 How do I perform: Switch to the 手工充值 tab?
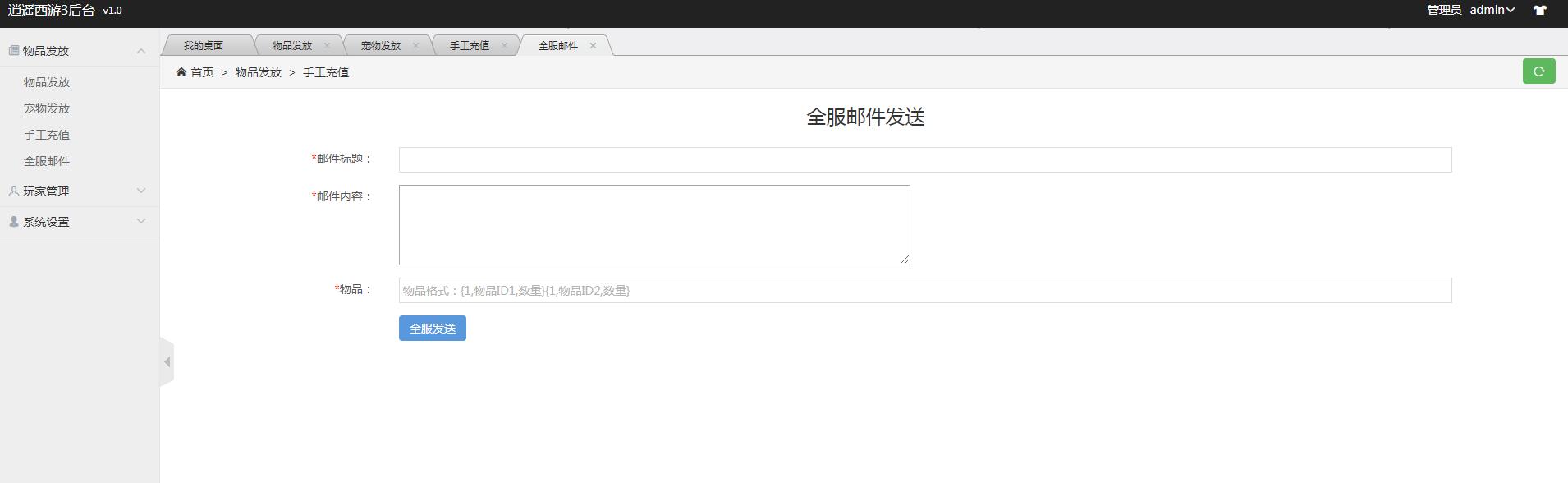(x=469, y=45)
